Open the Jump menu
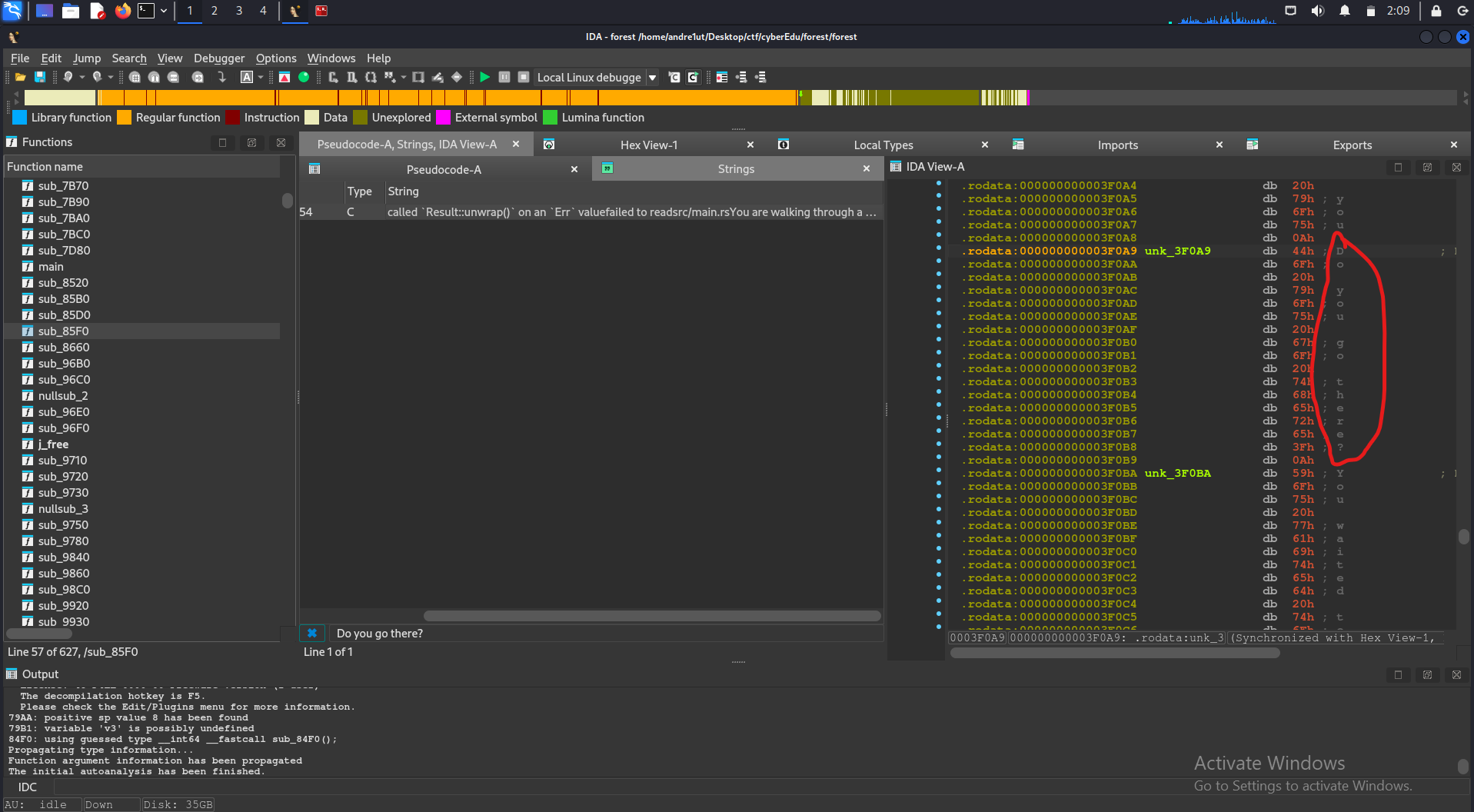This screenshot has height=812, width=1474. coord(87,58)
